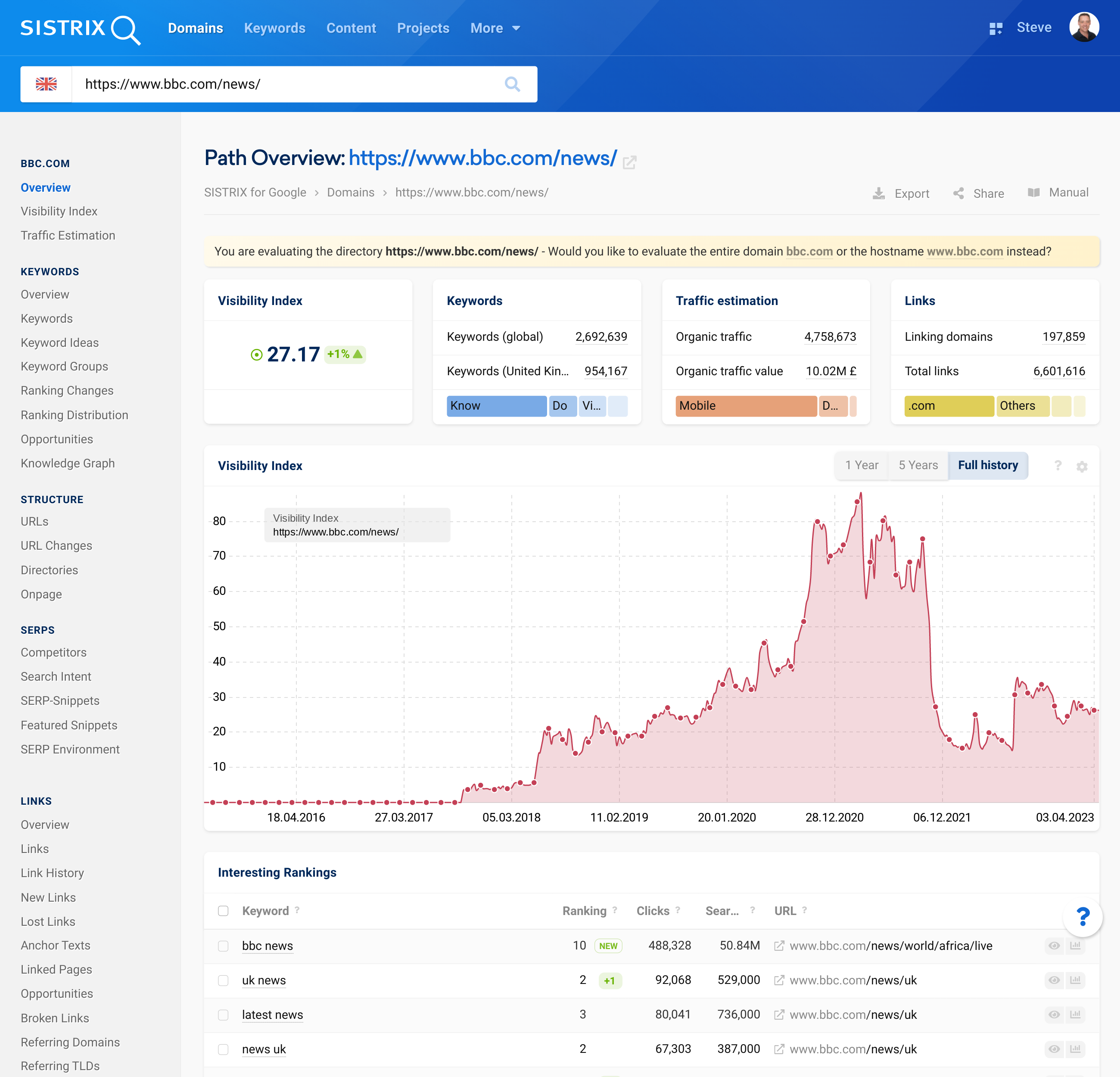1120x1077 pixels.
Task: Click the help icon next to Ranking column
Action: pos(615,909)
